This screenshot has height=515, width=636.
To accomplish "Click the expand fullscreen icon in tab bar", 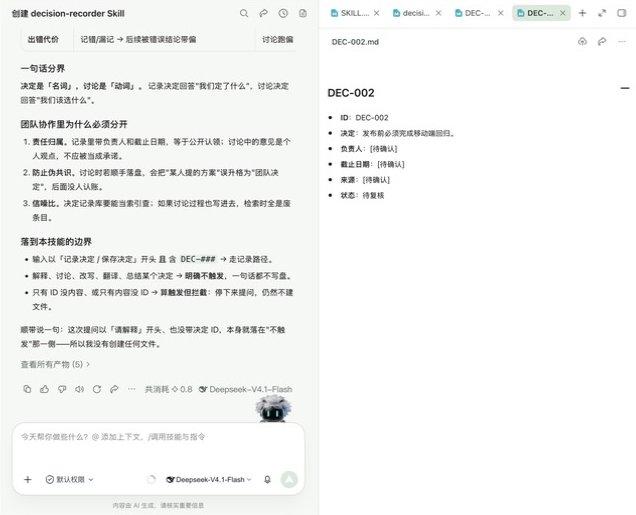I will (x=602, y=13).
